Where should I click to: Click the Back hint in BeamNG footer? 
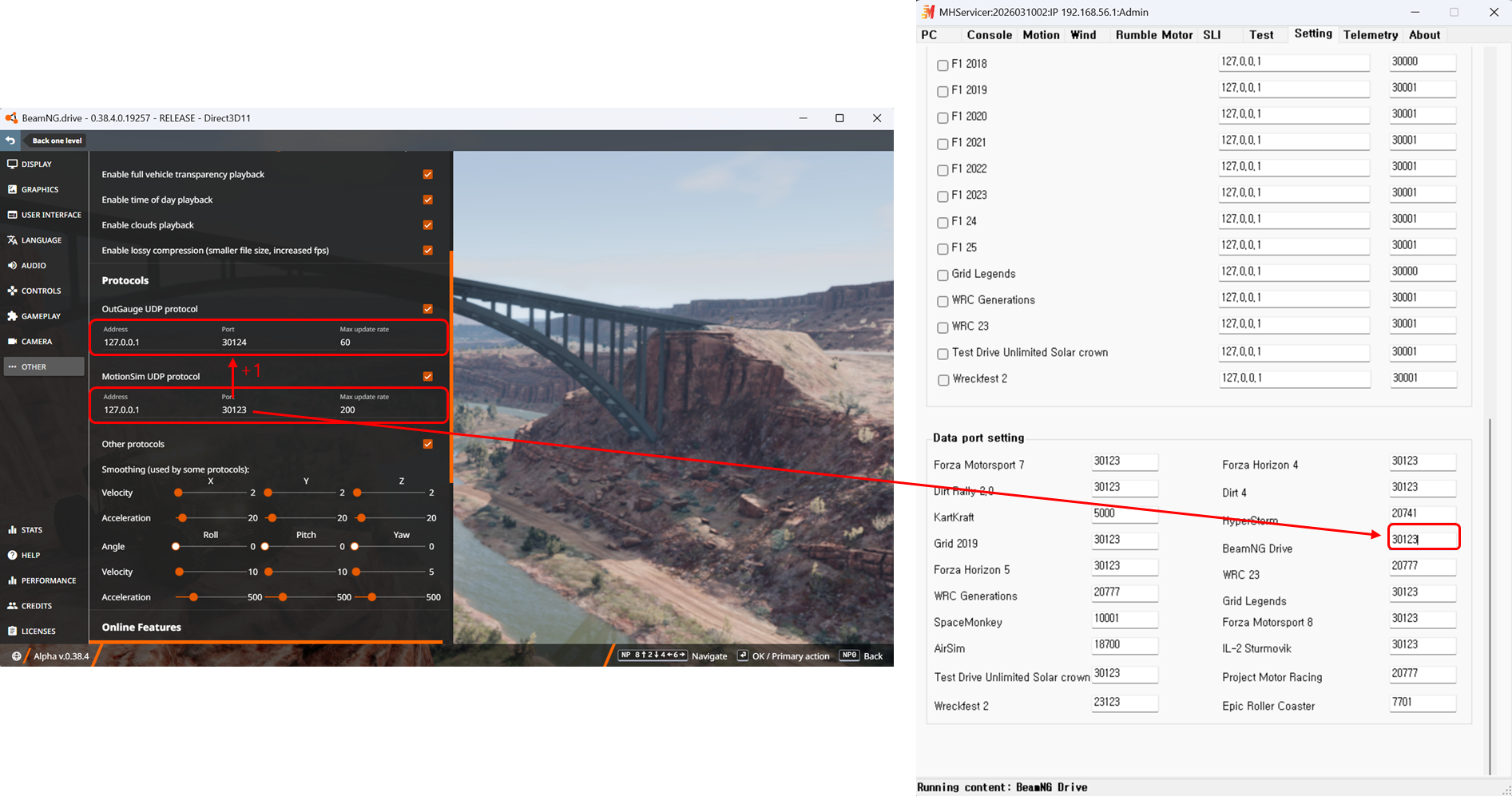pos(861,656)
